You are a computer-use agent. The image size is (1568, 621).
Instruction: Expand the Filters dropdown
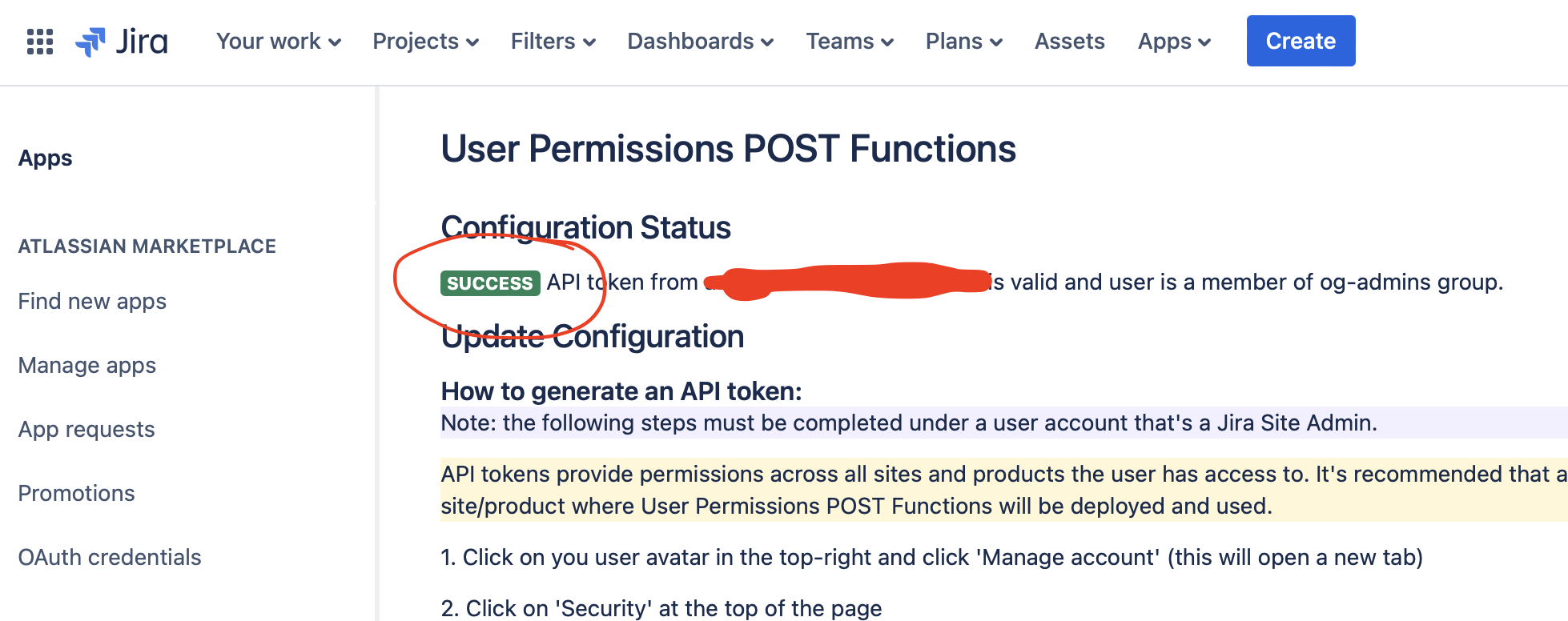(553, 42)
